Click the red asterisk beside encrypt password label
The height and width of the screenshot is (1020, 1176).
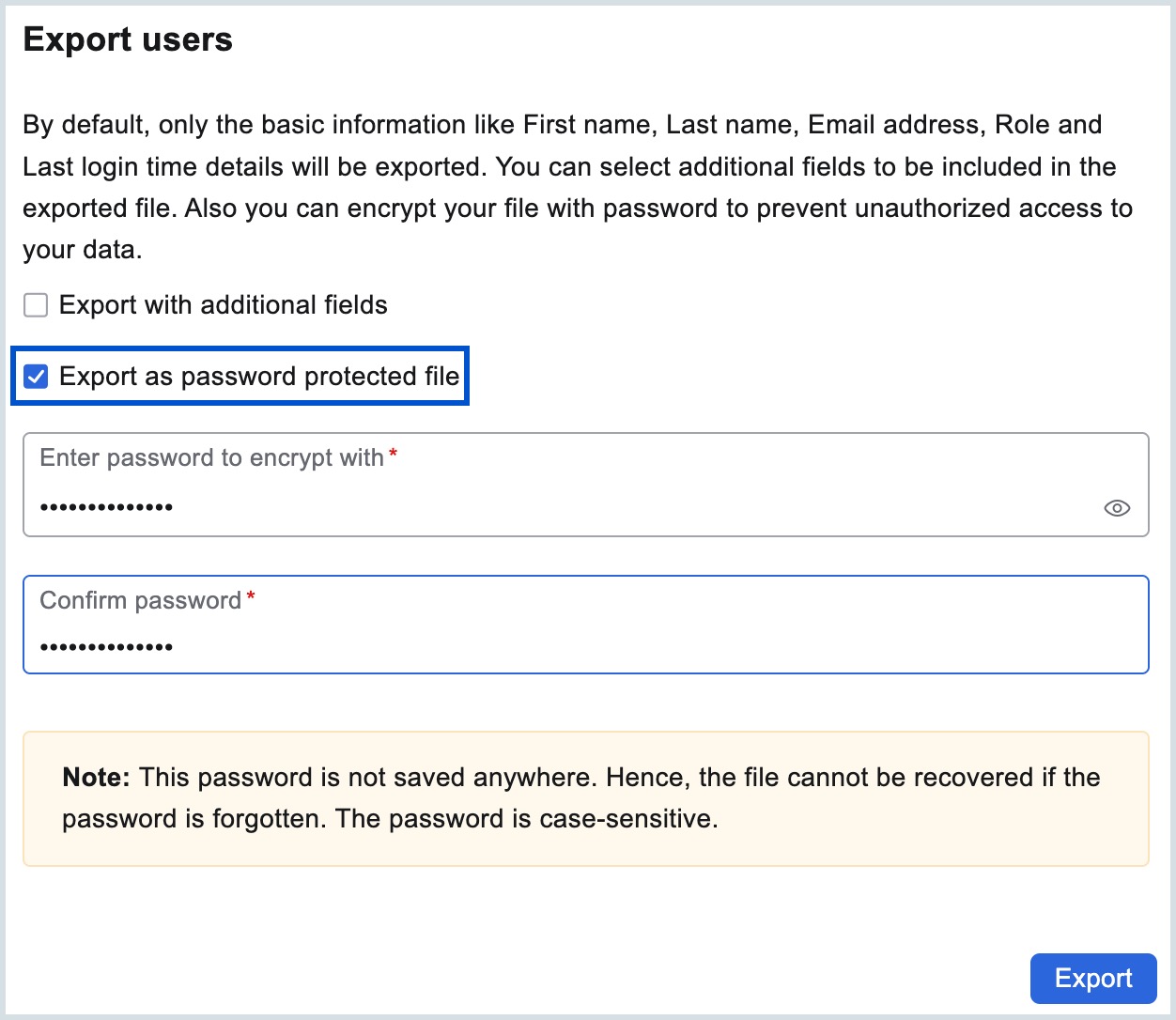point(394,456)
